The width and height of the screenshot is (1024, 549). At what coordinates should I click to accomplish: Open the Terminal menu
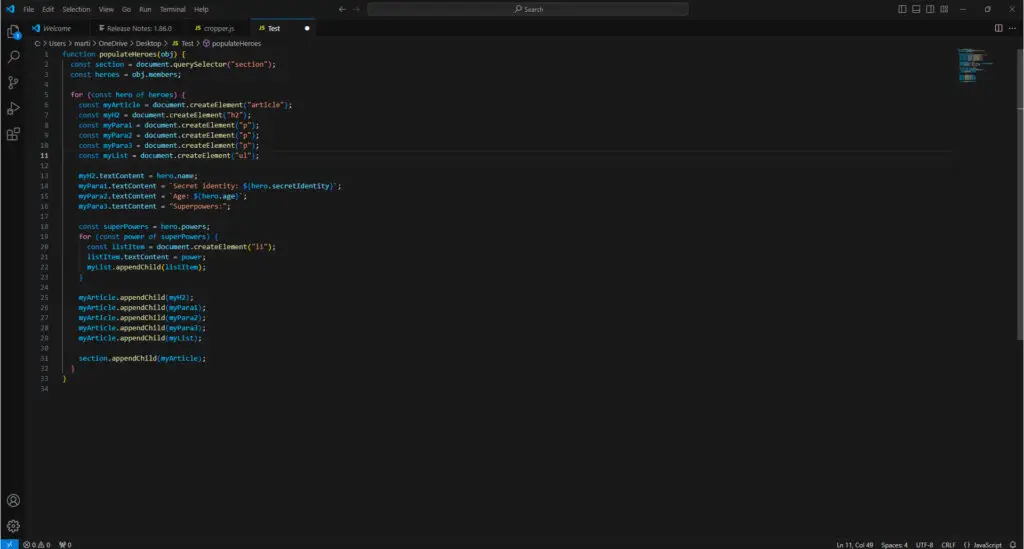(172, 9)
